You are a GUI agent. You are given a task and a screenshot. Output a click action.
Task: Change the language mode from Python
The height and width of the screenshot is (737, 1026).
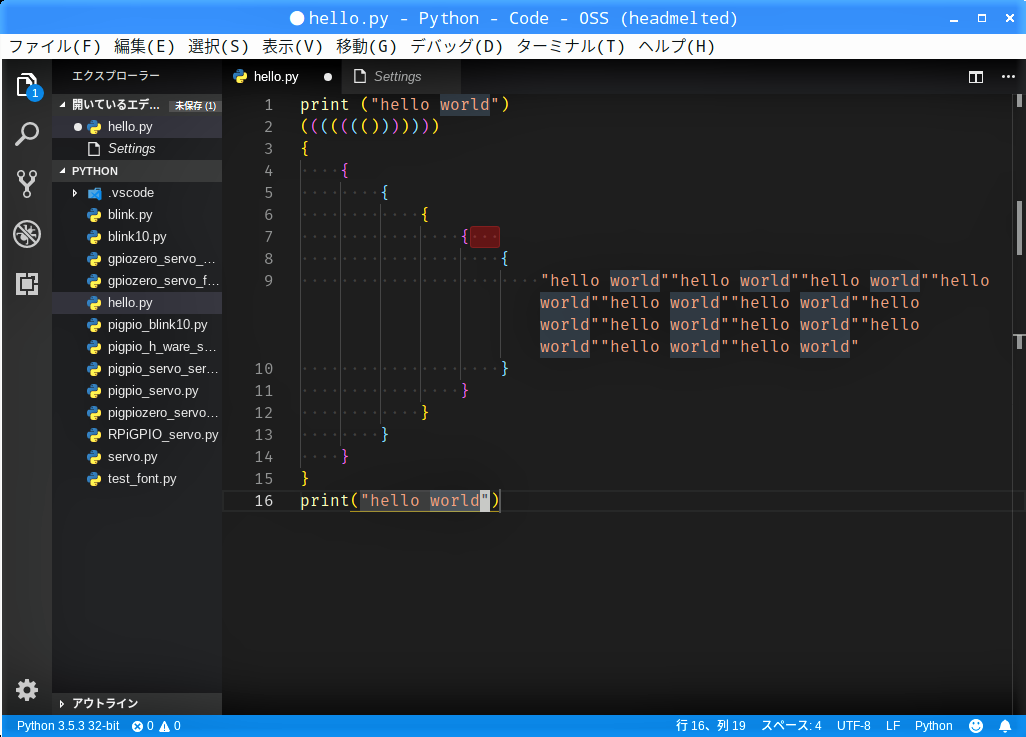coord(933,726)
